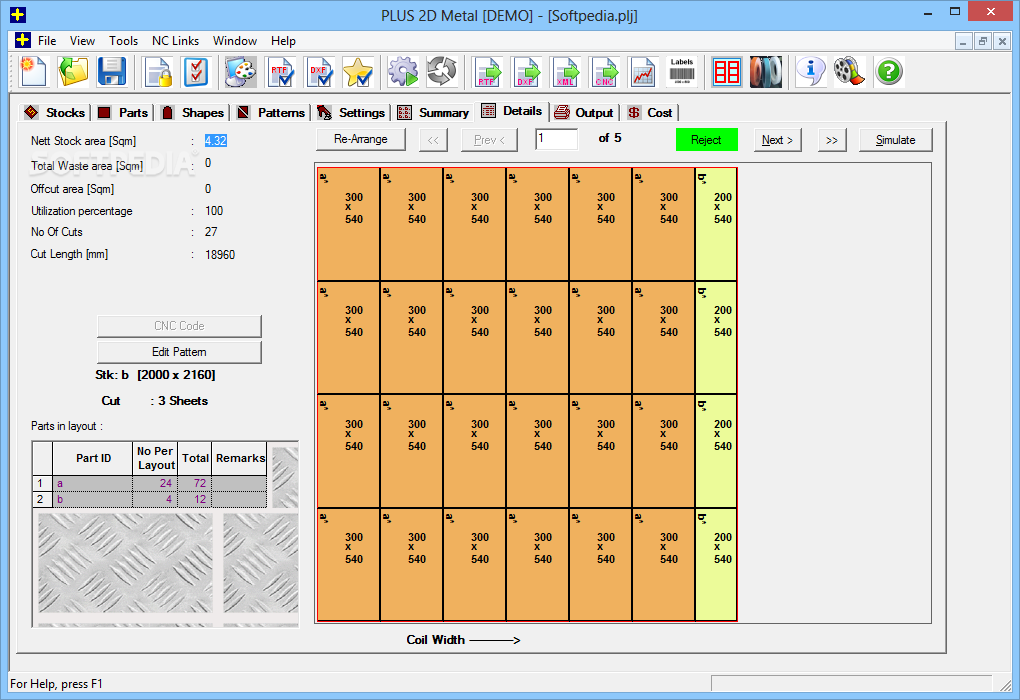
Task: Go to the next layout with Next >
Action: [x=777, y=140]
